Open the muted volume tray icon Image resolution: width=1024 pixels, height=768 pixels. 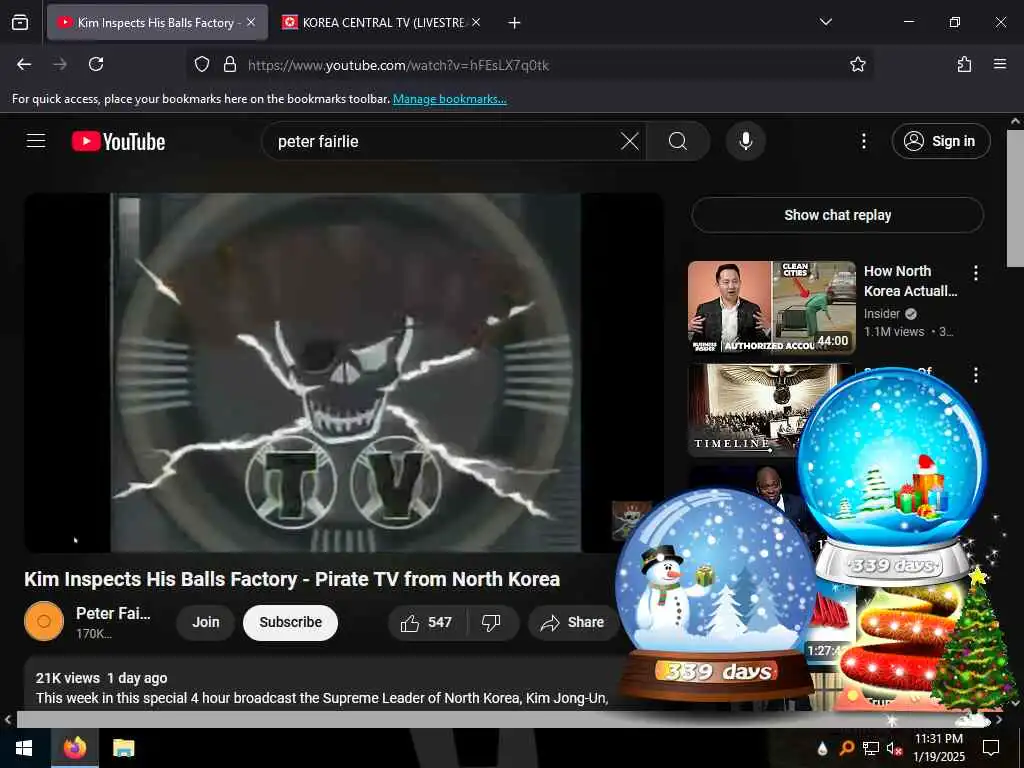(895, 748)
